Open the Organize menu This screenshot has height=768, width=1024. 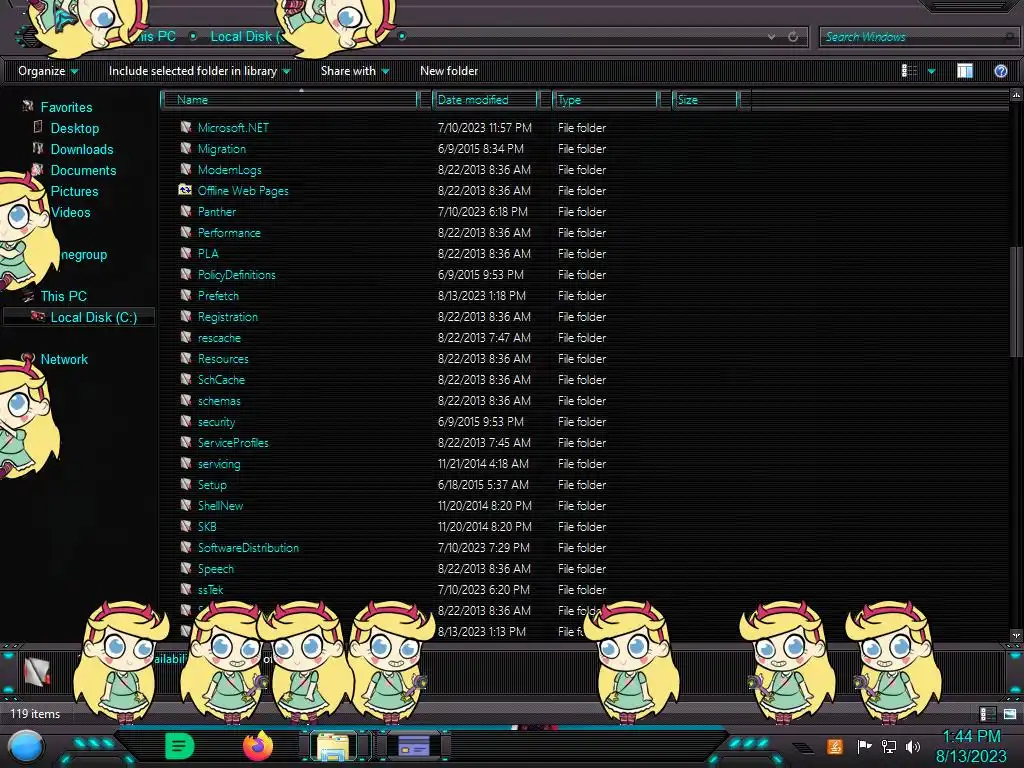(x=48, y=71)
